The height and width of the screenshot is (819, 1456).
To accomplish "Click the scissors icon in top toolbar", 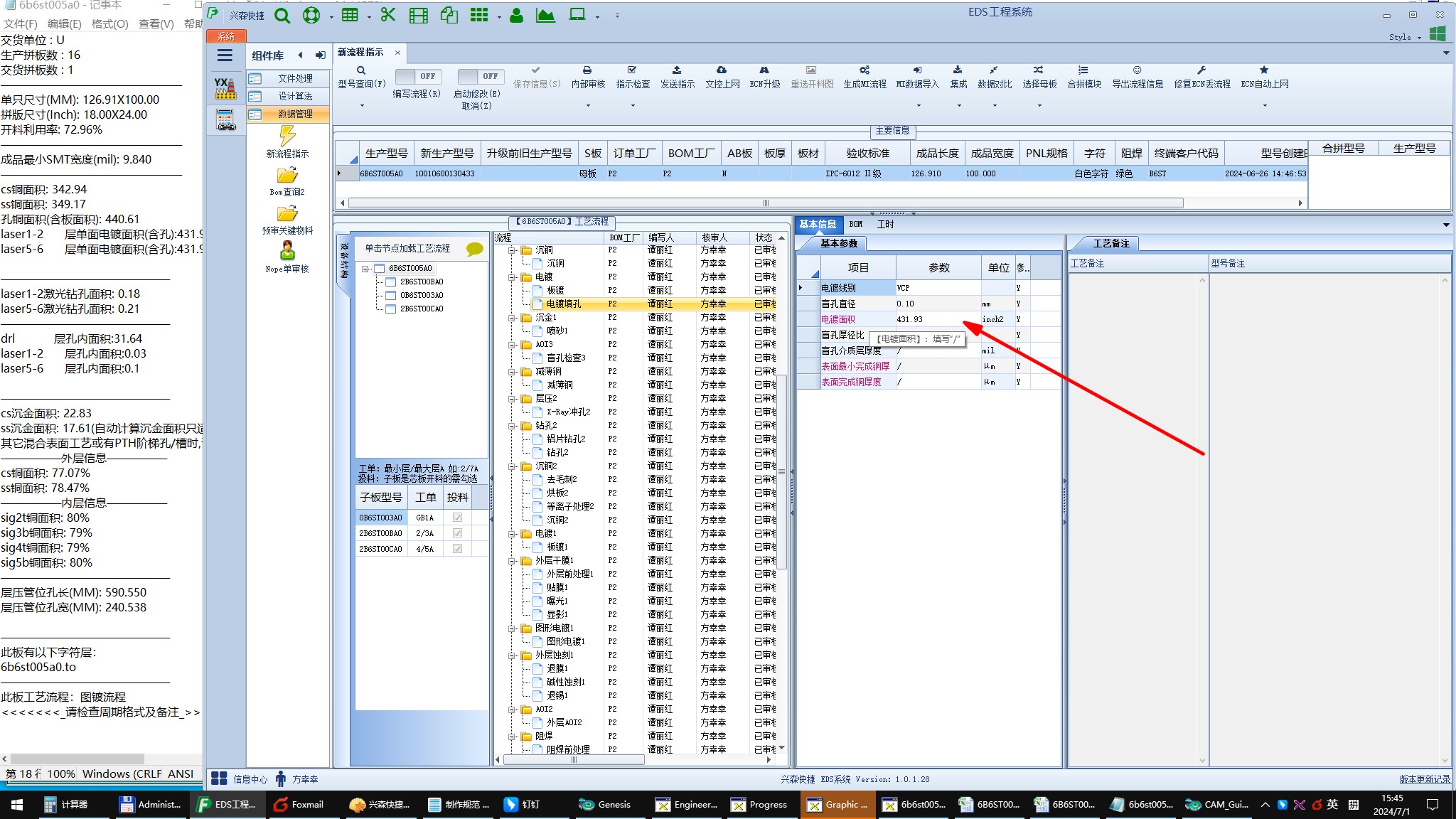I will 387,15.
